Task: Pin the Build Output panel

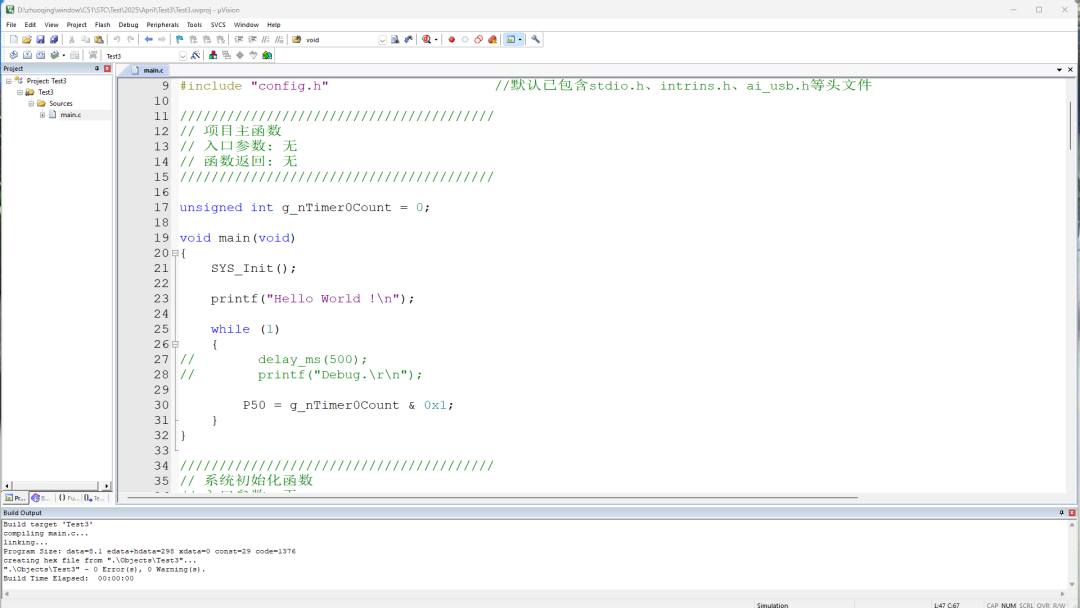Action: point(1061,513)
